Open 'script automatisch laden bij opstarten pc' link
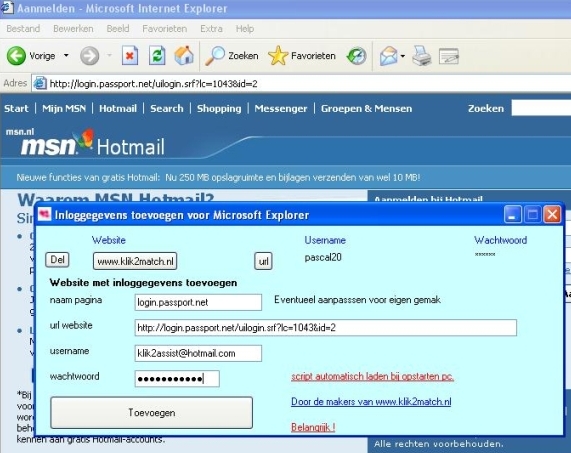 point(372,376)
